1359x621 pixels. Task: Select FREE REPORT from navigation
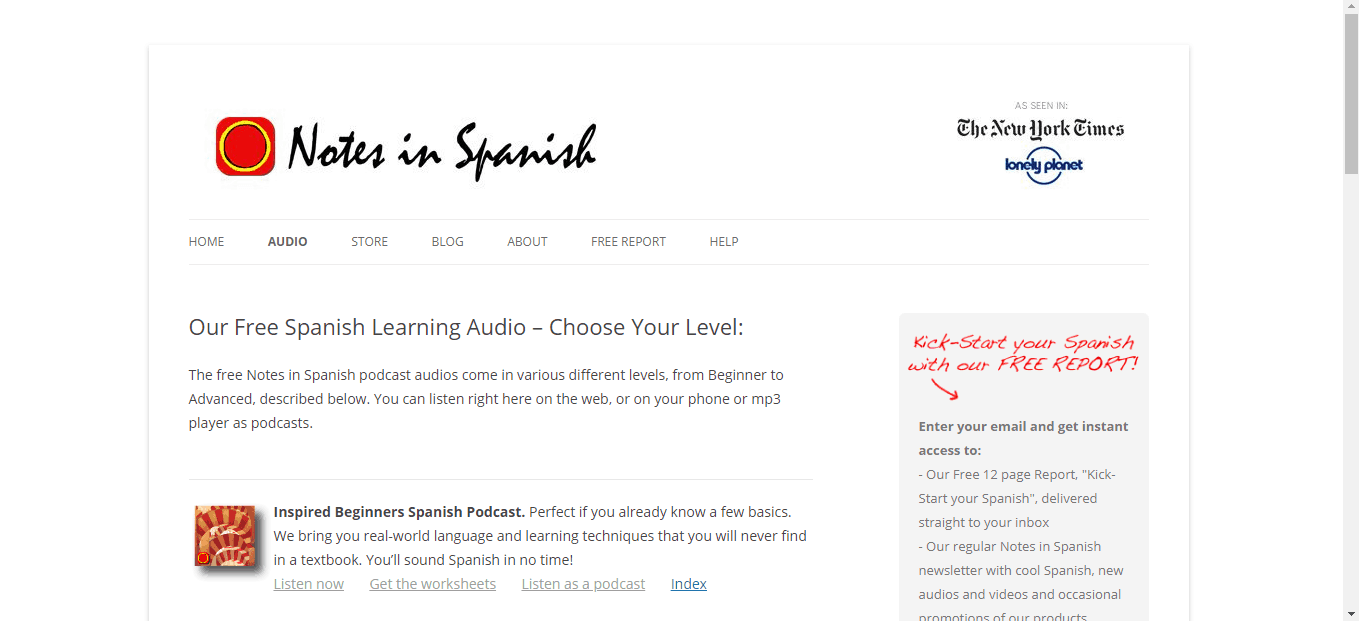[x=628, y=241]
